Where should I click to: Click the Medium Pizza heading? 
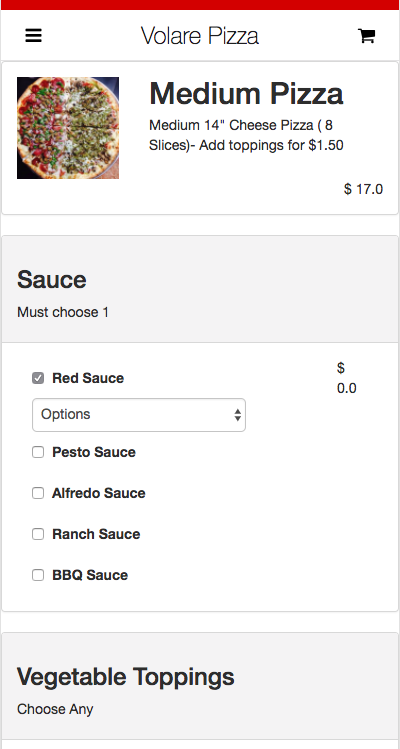[246, 94]
